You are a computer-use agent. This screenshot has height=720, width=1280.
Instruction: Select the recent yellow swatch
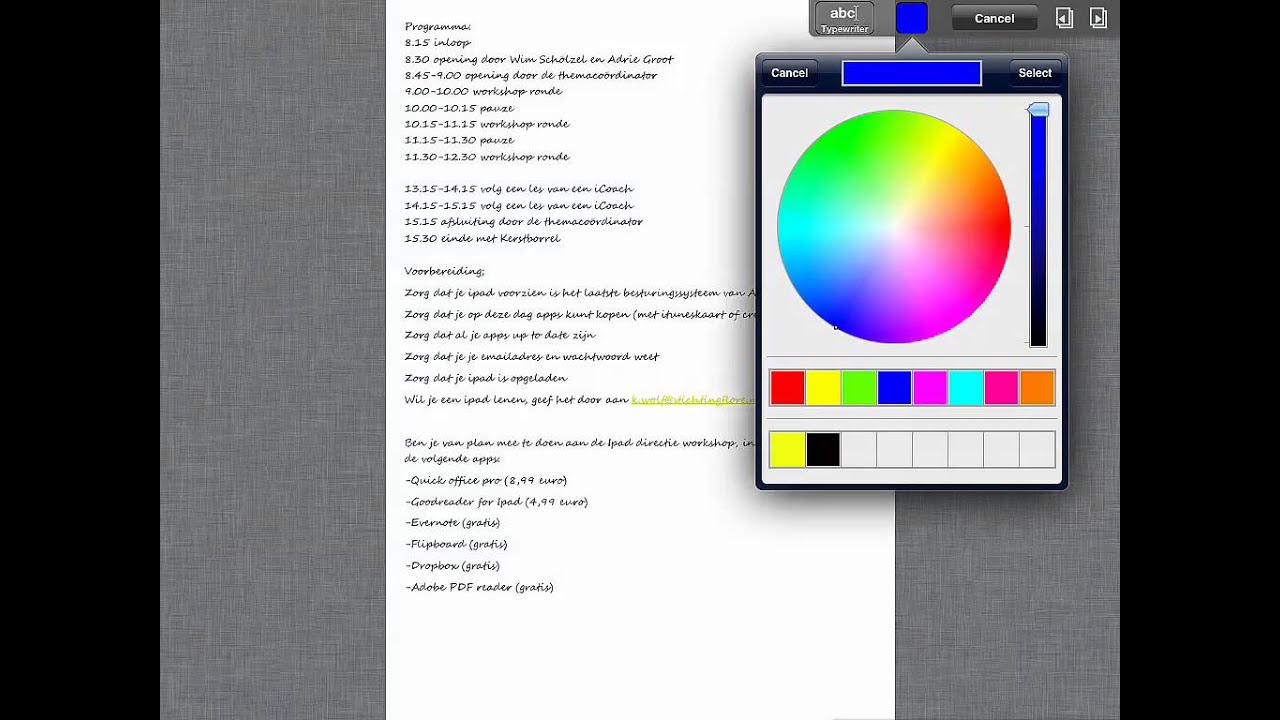(x=787, y=450)
